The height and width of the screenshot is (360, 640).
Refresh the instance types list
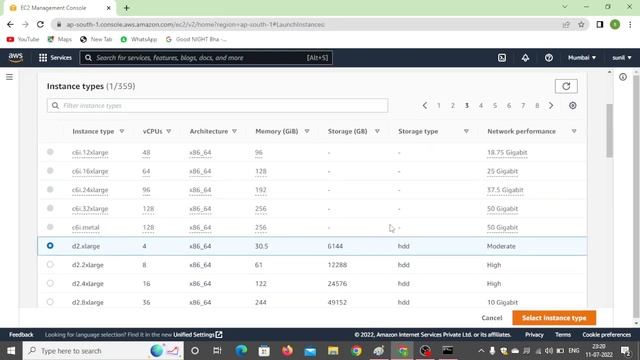[x=566, y=86]
